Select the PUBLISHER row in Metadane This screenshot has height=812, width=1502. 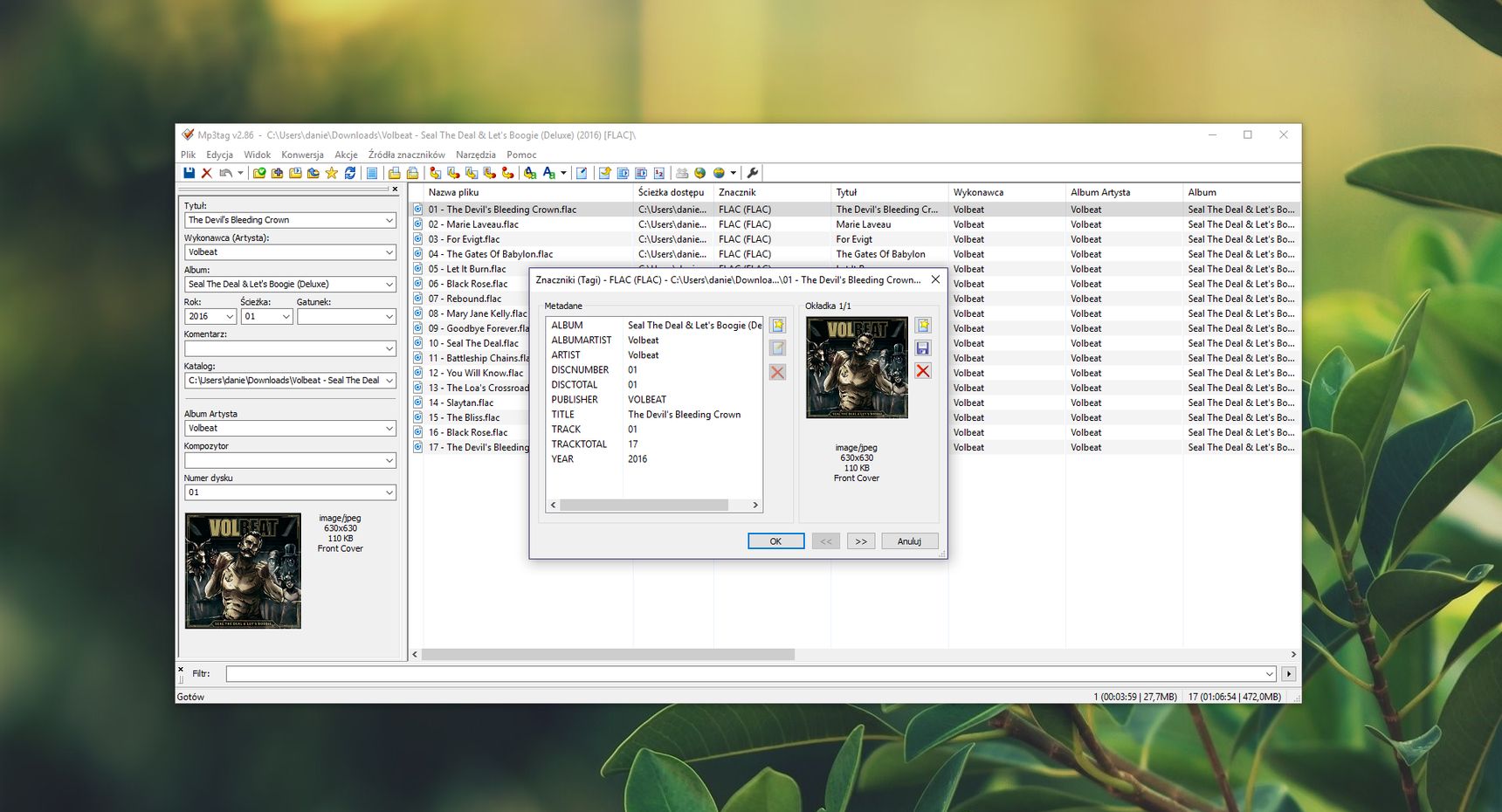(654, 399)
